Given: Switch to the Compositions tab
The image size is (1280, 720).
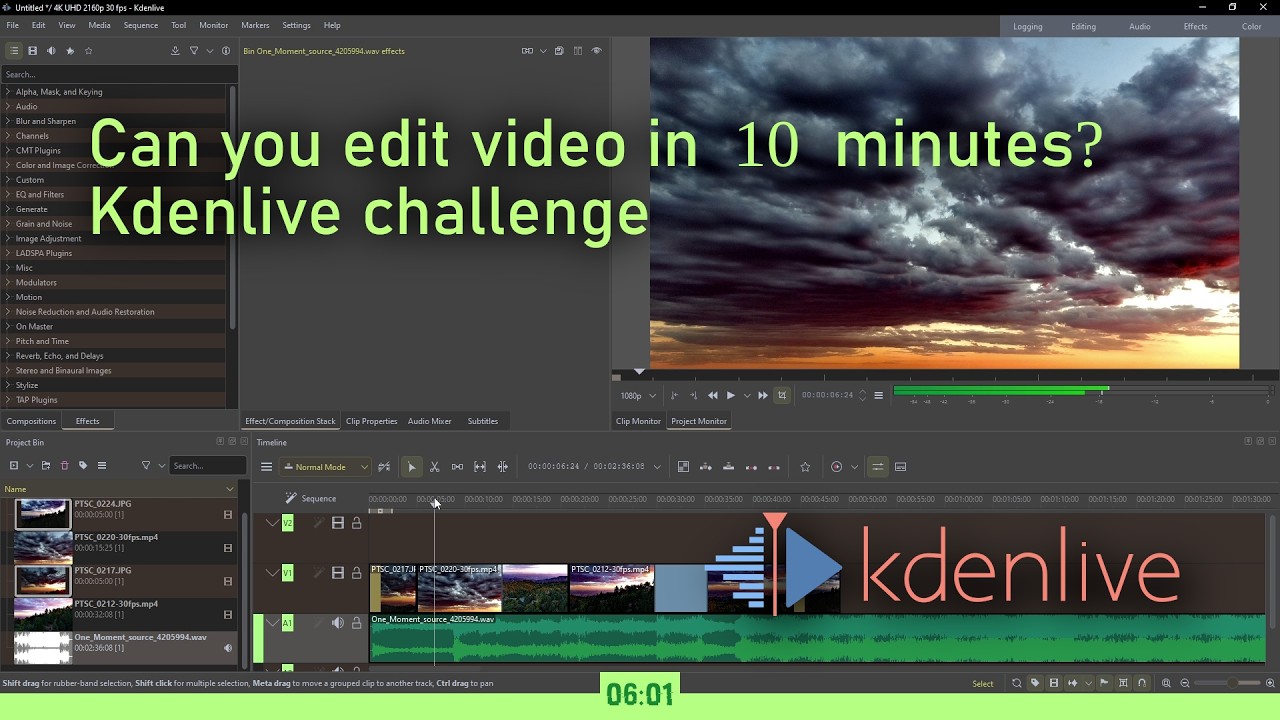Looking at the screenshot, I should pos(31,421).
